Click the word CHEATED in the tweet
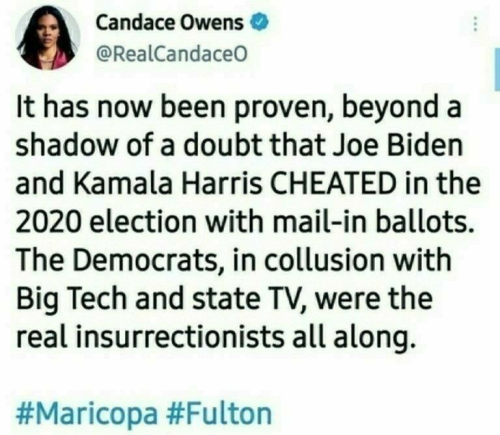The height and width of the screenshot is (435, 500). 333,183
